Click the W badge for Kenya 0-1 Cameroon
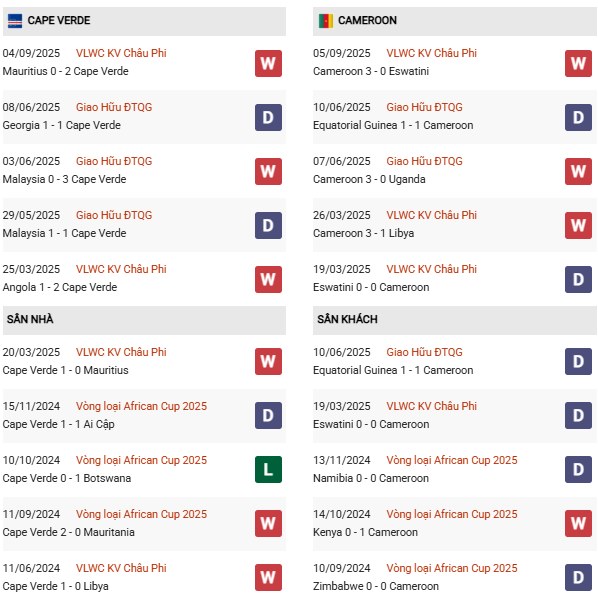Screen dimensions: 598x599 tap(578, 523)
